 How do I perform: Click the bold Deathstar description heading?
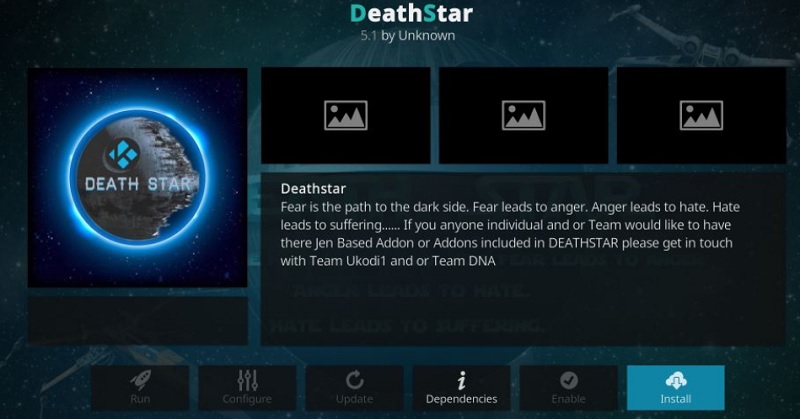point(313,189)
